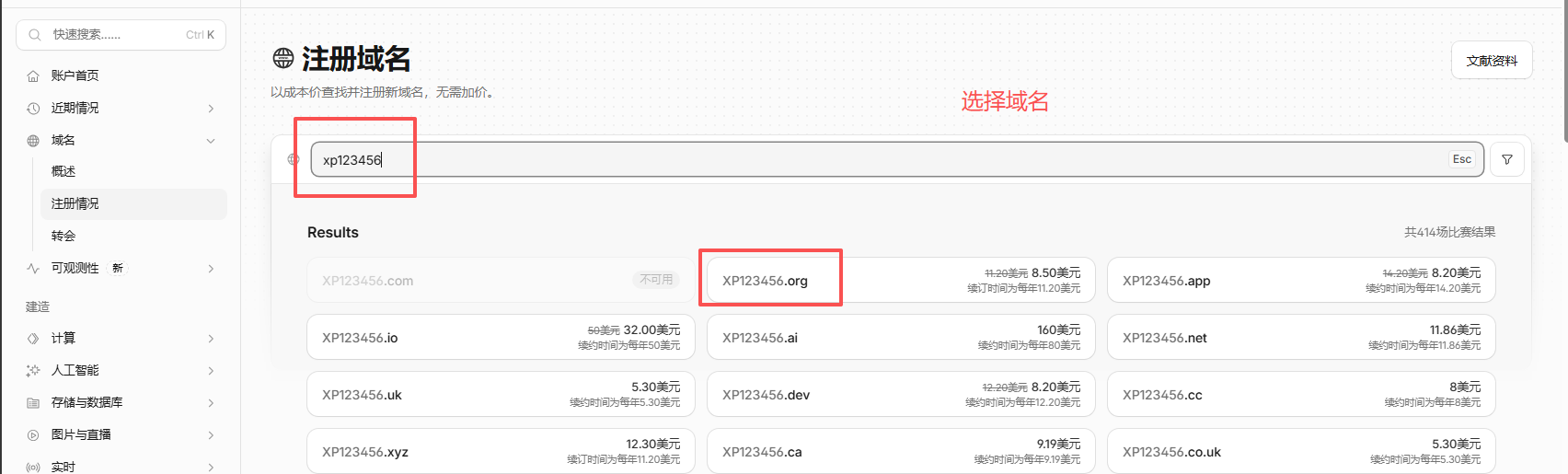
Task: Open the filter funnel icon button
Action: pos(1507,159)
